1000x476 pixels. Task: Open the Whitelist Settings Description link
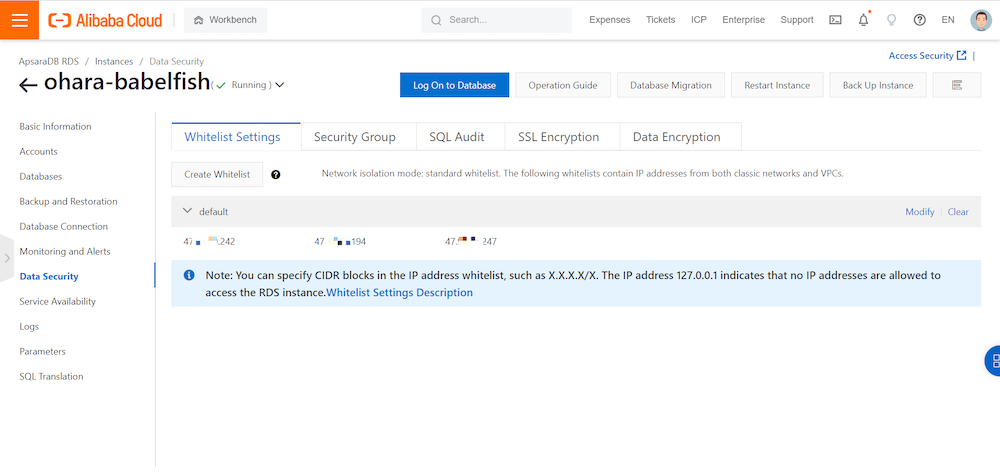click(x=400, y=293)
